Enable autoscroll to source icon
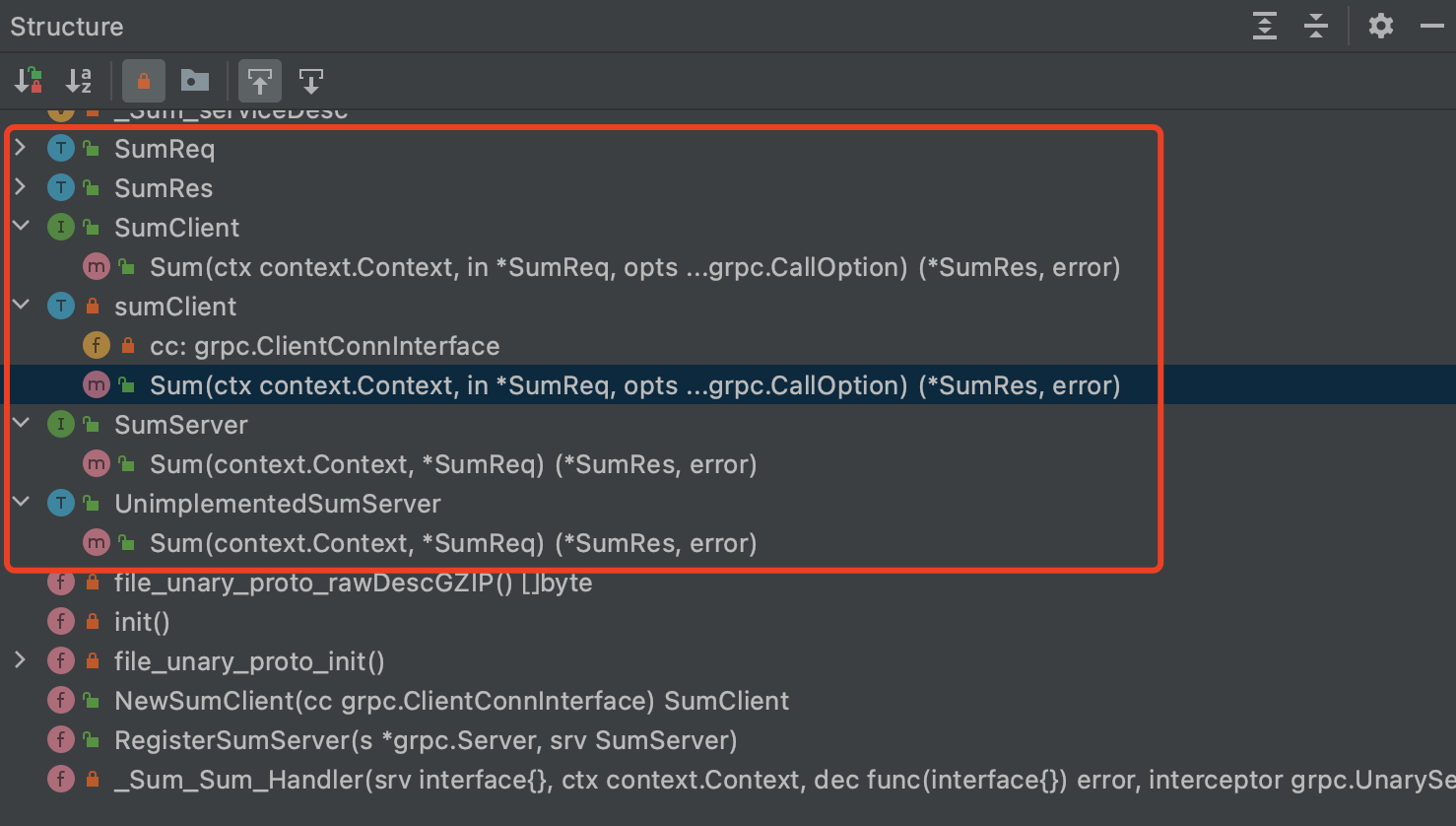 coord(260,81)
